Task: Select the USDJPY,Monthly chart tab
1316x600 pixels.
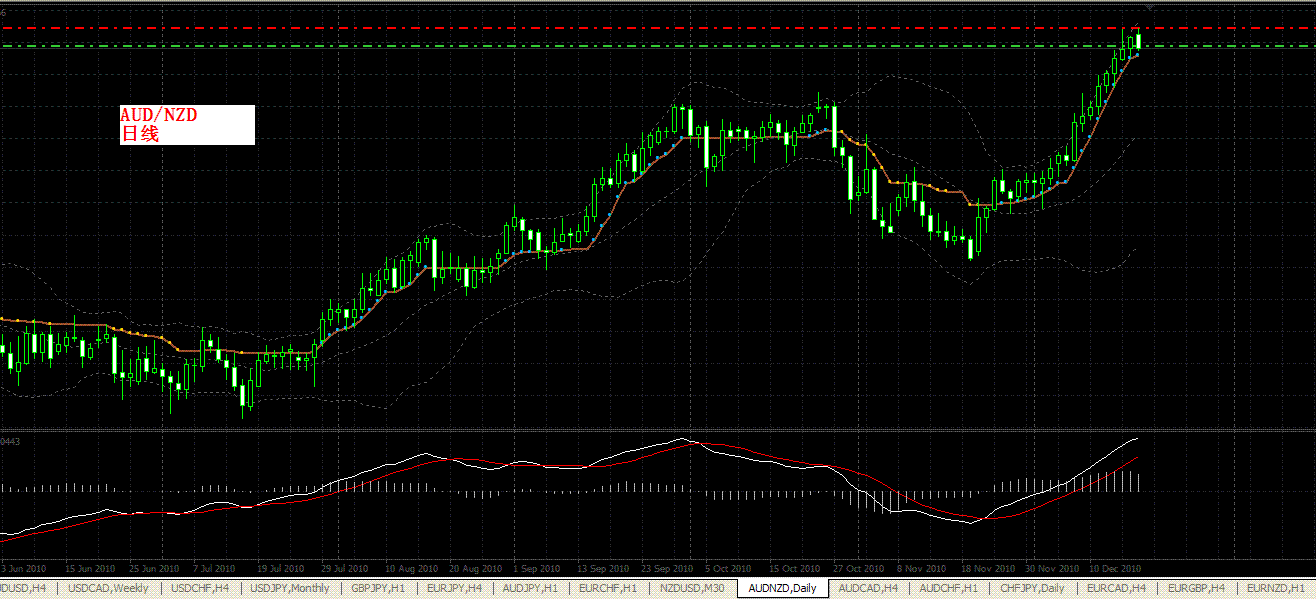Action: pos(291,588)
